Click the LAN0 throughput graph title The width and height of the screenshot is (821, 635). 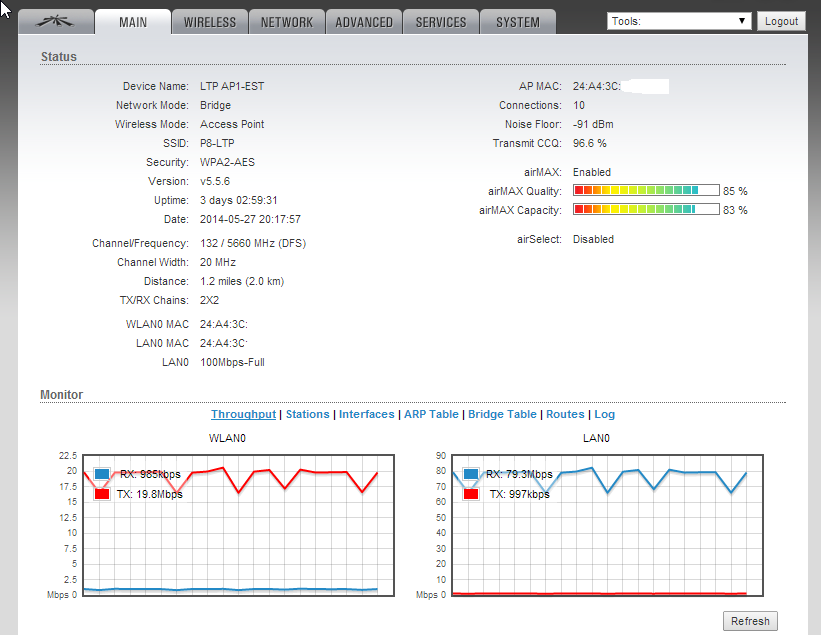pyautogui.click(x=596, y=438)
